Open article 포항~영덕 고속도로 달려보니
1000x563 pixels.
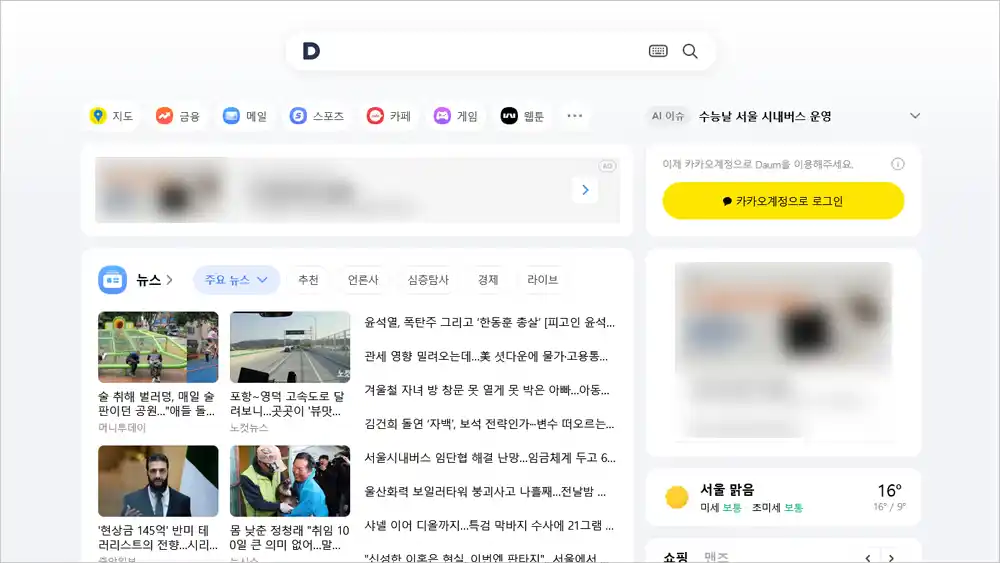[x=287, y=404]
